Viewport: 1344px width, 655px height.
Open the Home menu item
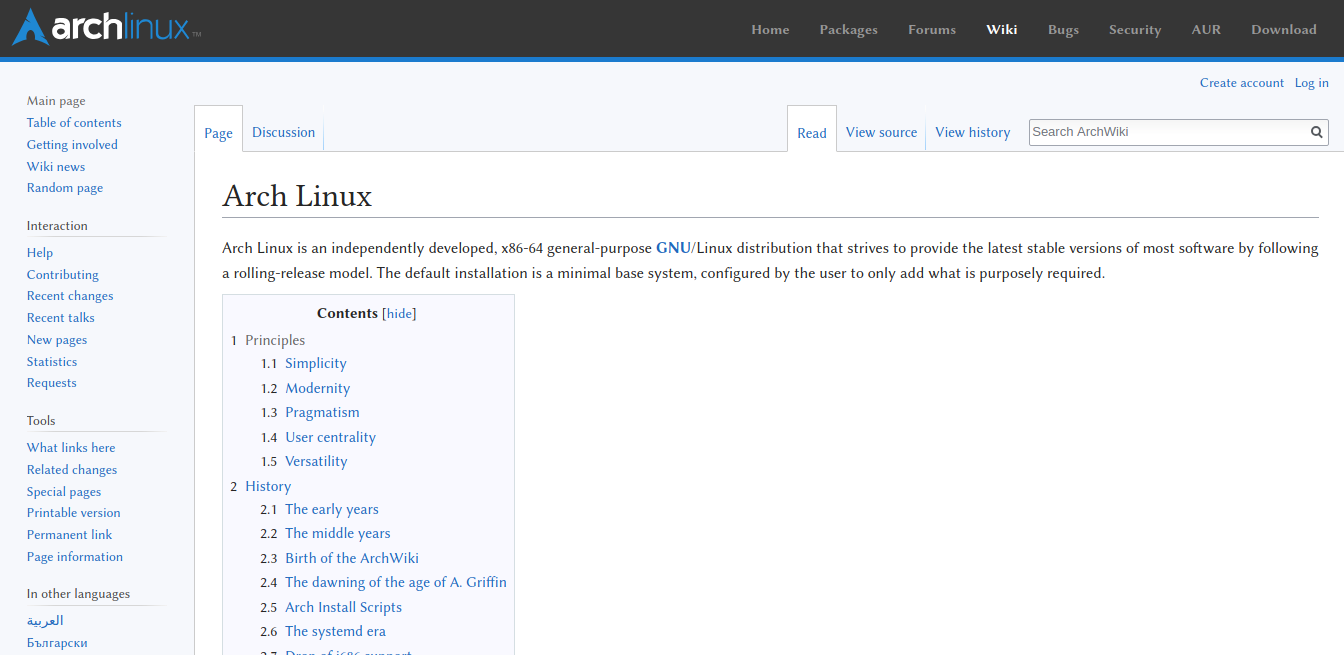(x=770, y=29)
